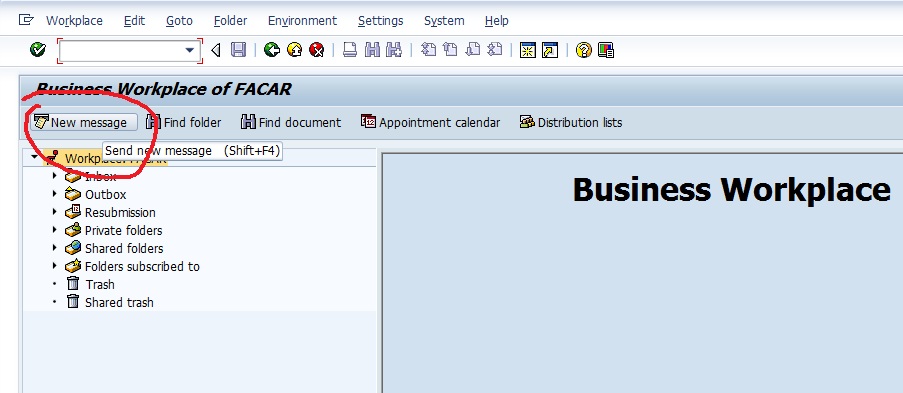
Task: Select Folders subscribed to label
Action: pyautogui.click(x=142, y=267)
